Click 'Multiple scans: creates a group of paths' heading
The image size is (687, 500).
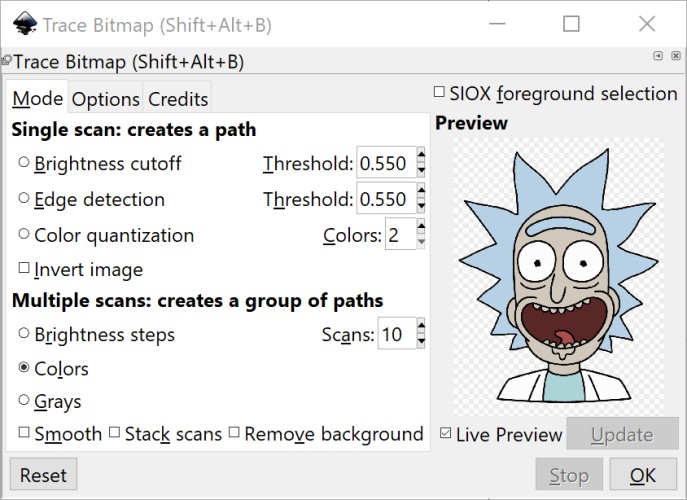pos(198,301)
